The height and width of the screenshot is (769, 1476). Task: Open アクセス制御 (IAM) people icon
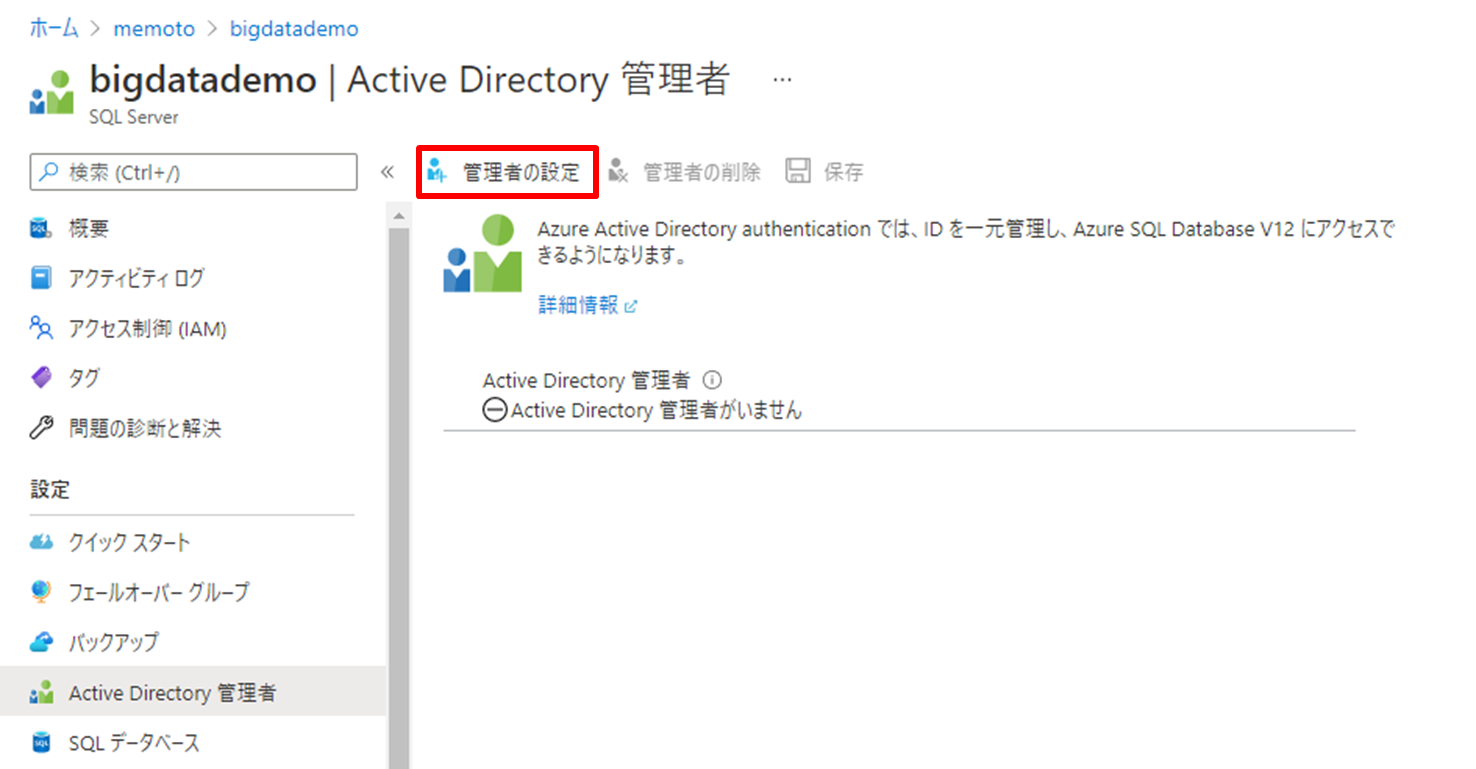coord(41,328)
